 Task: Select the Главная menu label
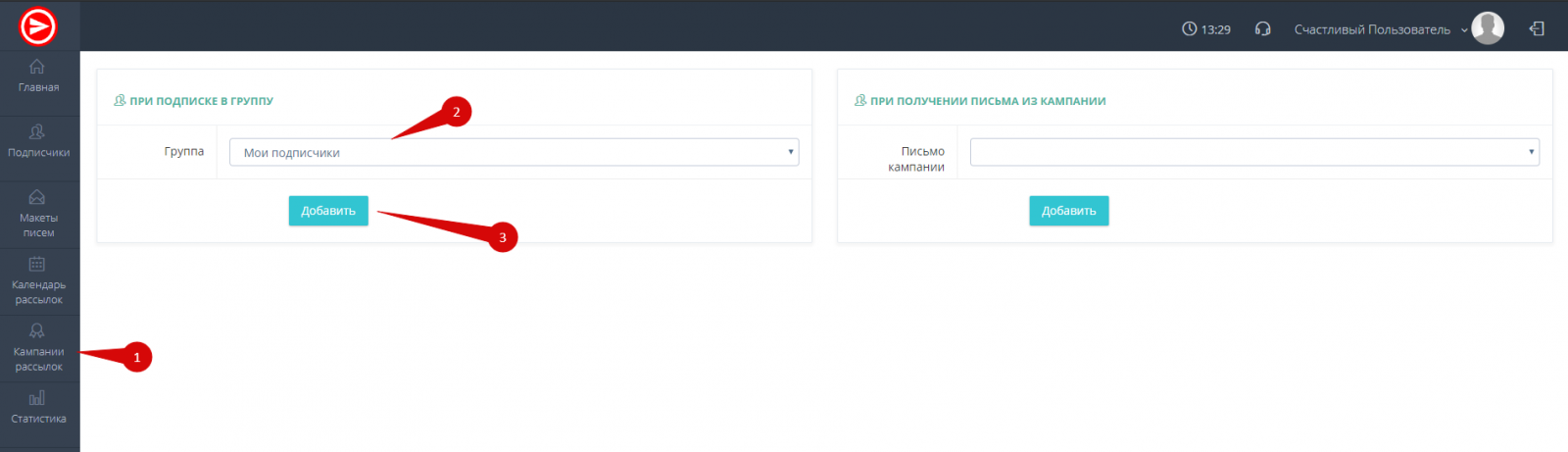(38, 87)
